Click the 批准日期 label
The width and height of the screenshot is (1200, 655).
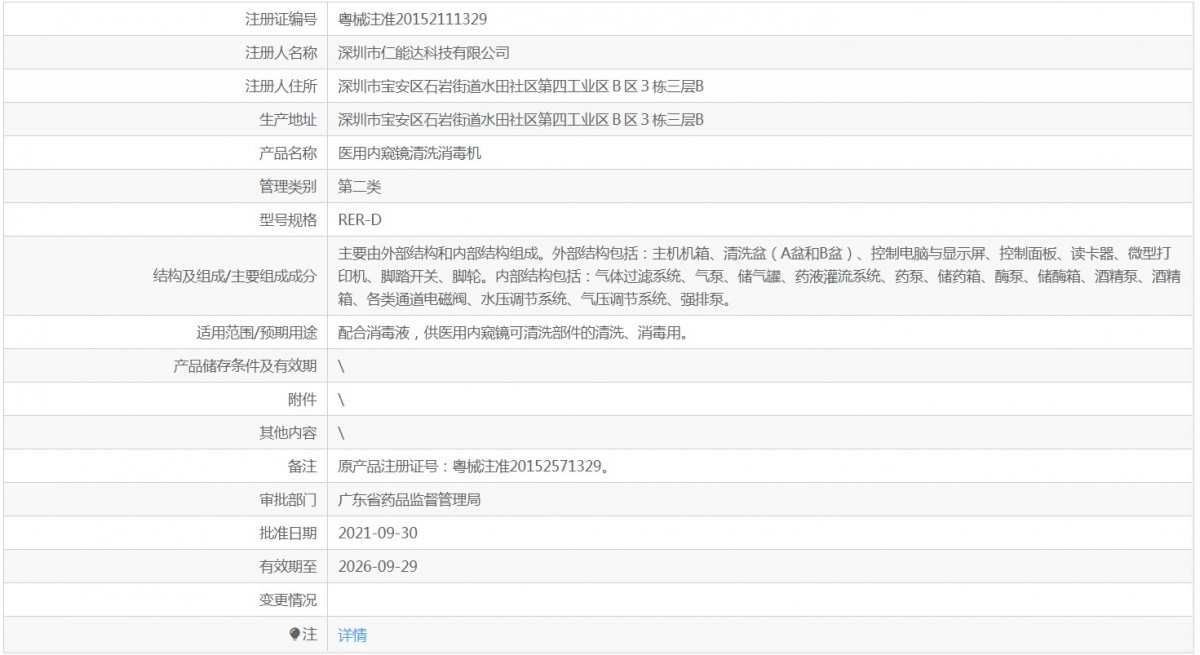coord(288,533)
